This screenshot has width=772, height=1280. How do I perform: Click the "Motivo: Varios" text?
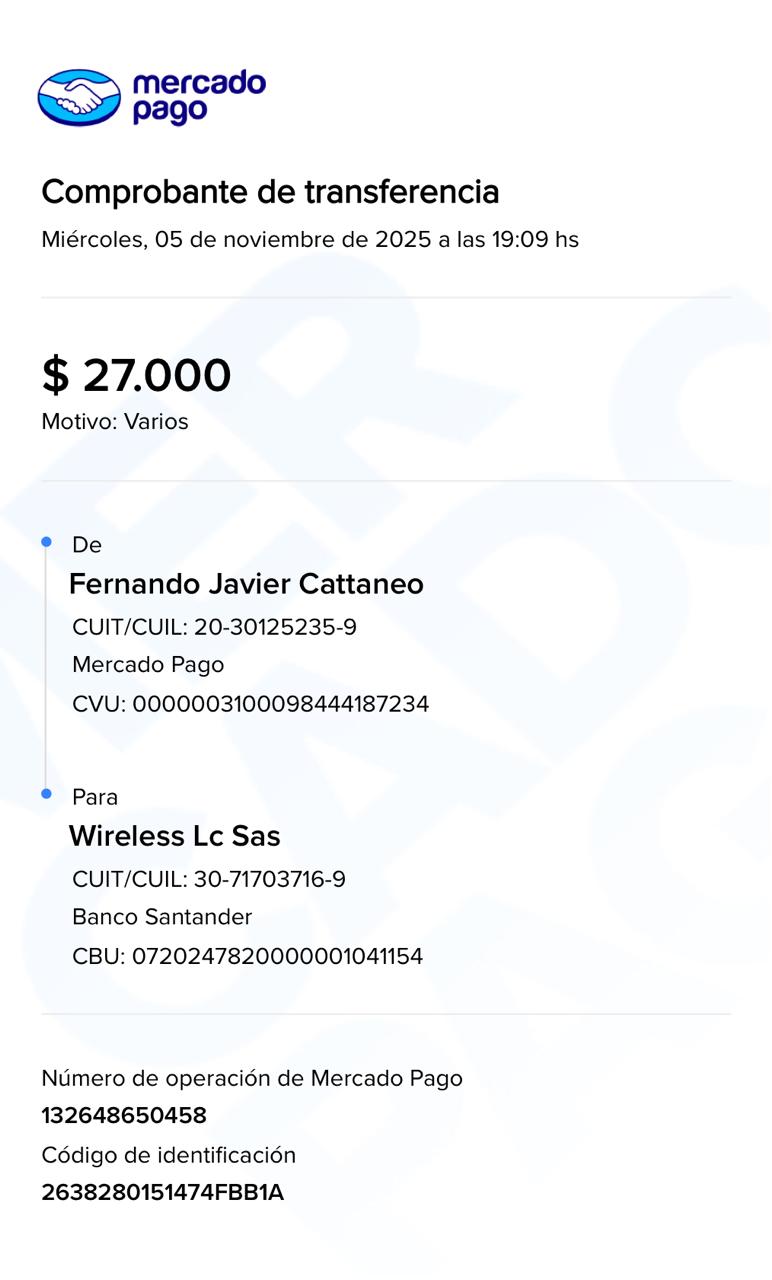(115, 422)
